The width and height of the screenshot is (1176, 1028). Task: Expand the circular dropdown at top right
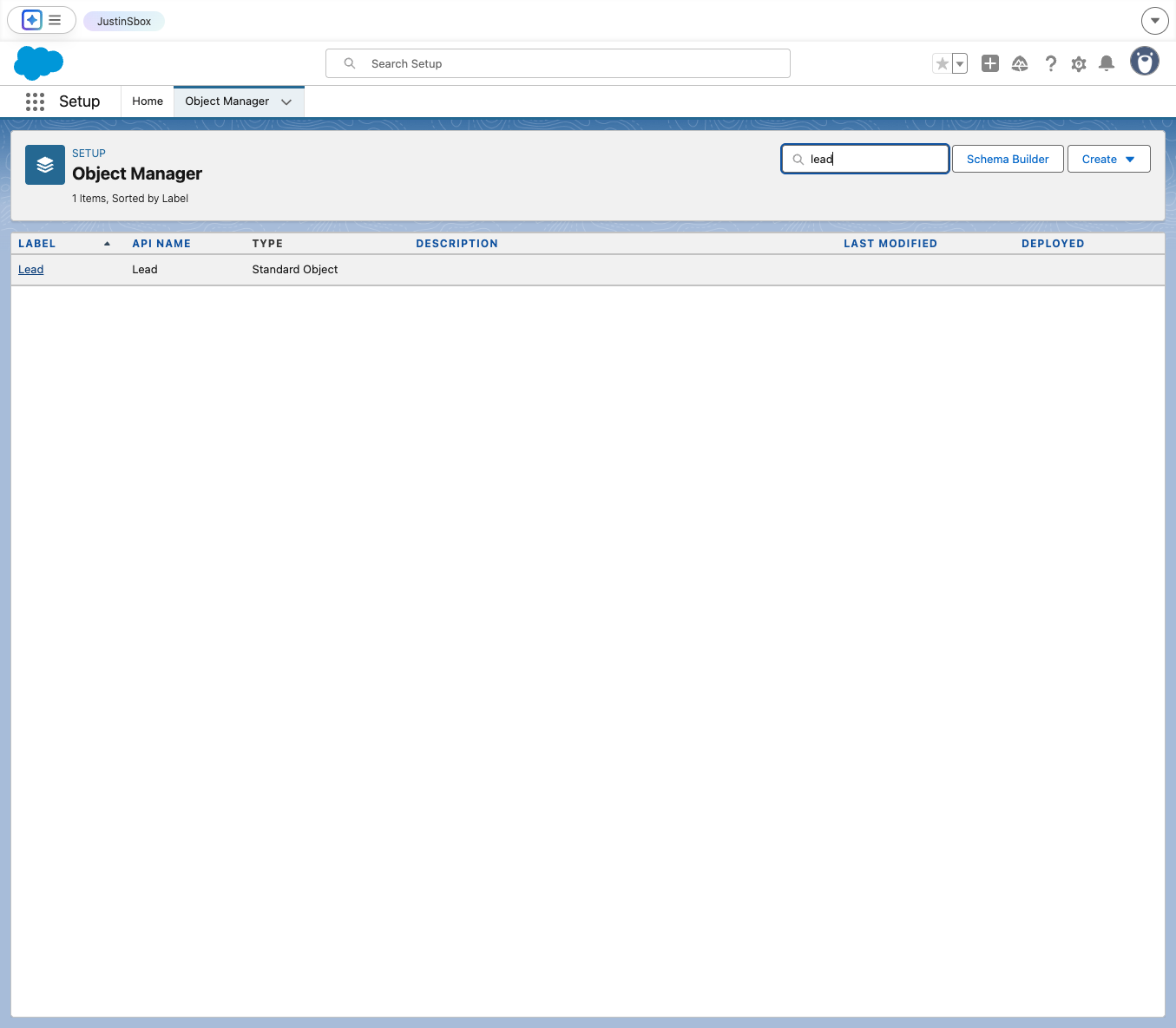[x=1154, y=20]
